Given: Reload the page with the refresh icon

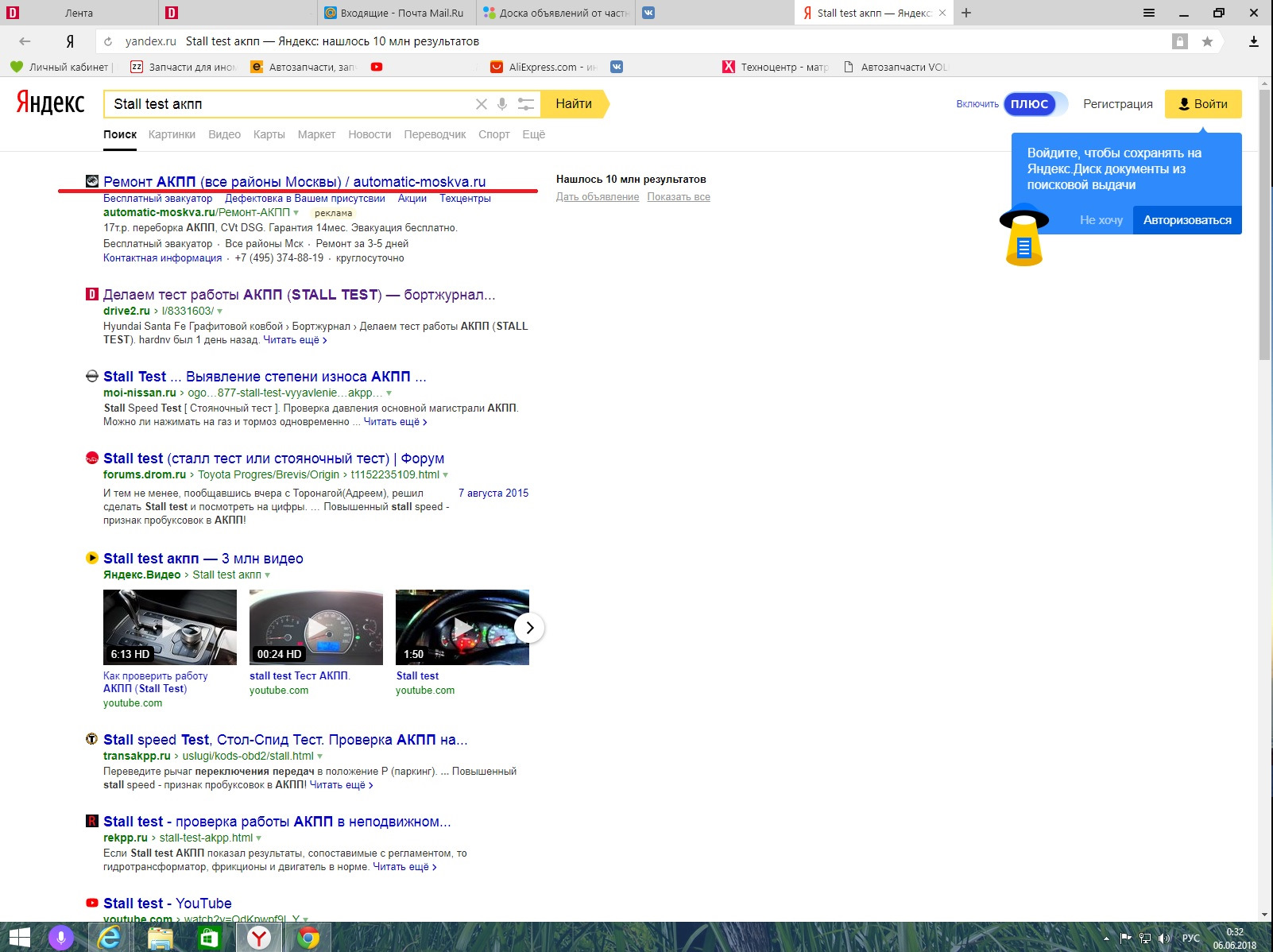Looking at the screenshot, I should (108, 41).
